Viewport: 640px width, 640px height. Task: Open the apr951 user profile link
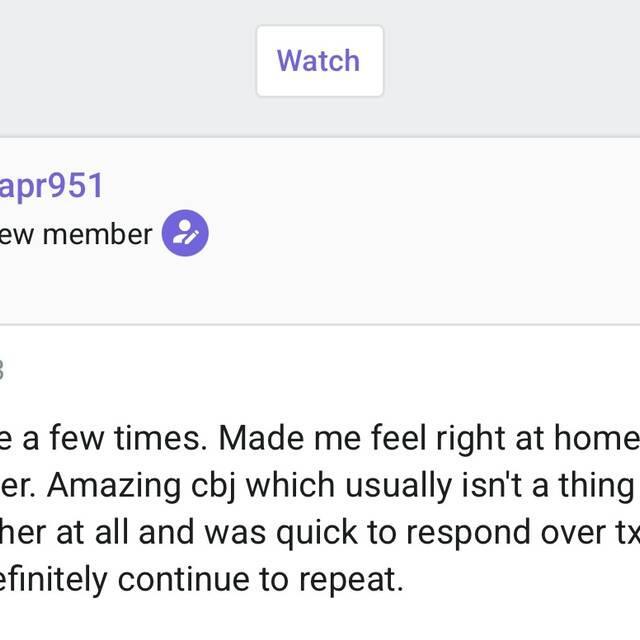coord(51,186)
